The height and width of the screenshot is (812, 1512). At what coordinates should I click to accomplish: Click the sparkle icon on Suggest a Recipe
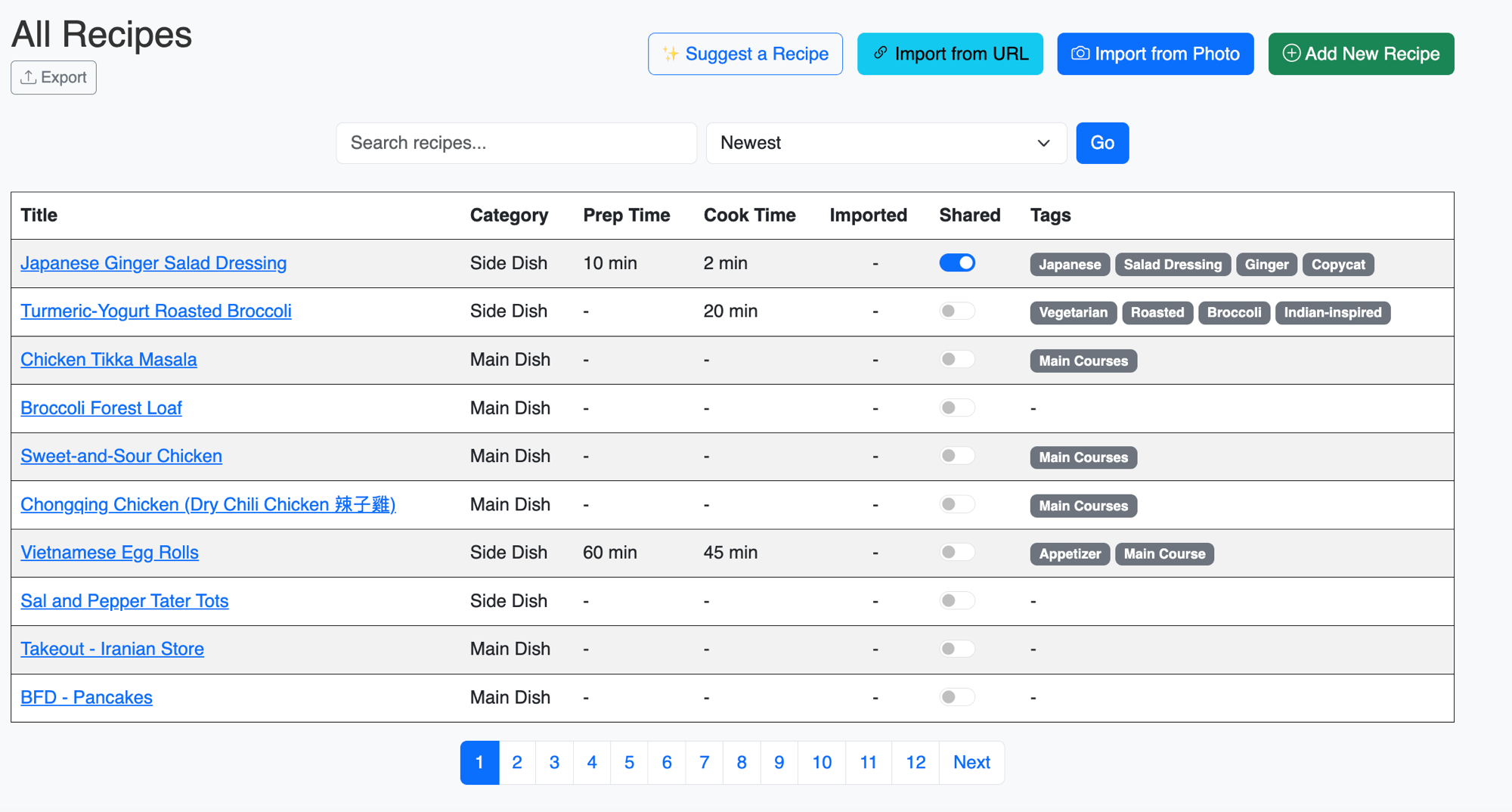(x=670, y=54)
